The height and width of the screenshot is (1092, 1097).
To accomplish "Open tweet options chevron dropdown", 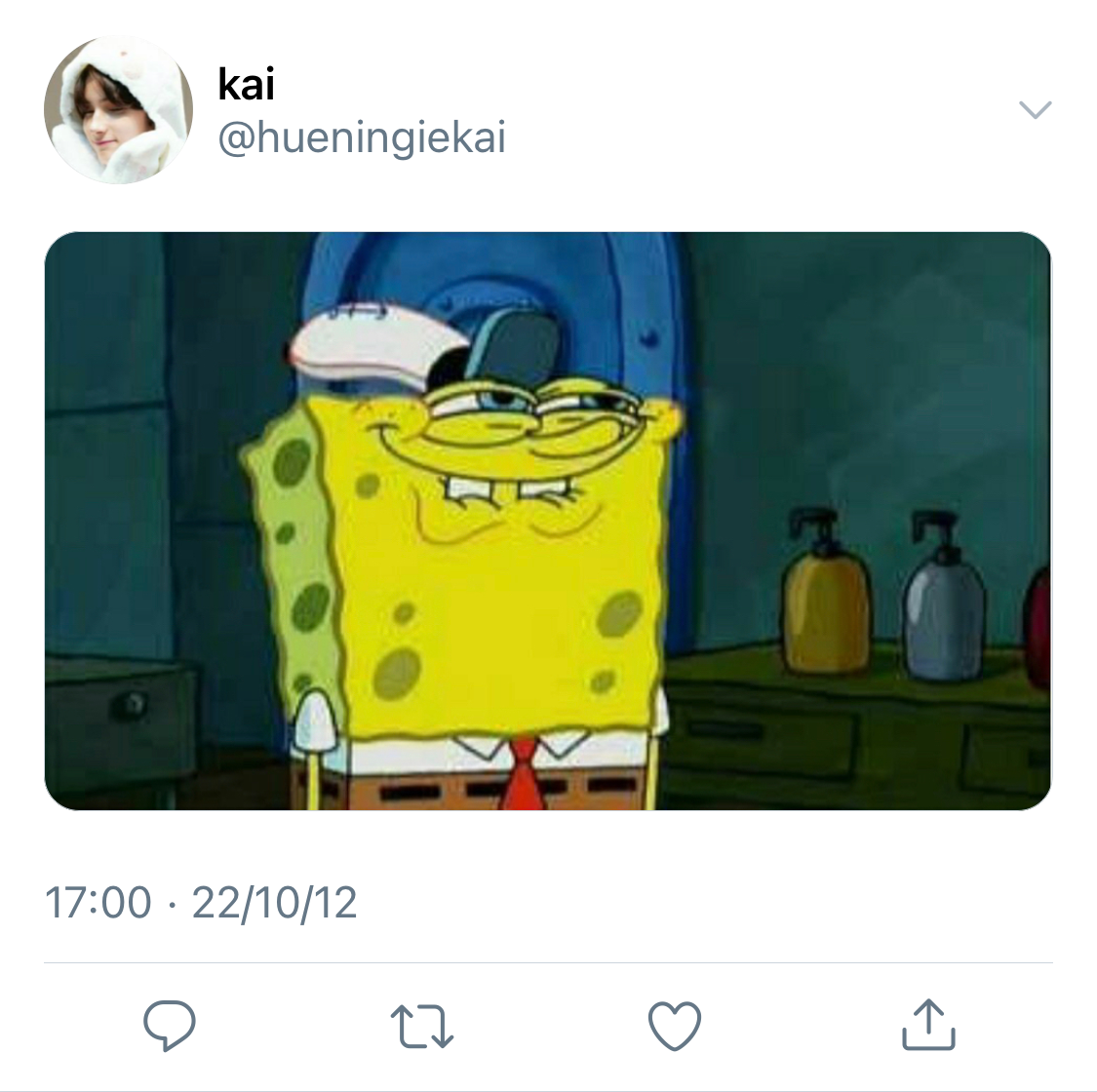I will [x=1035, y=108].
